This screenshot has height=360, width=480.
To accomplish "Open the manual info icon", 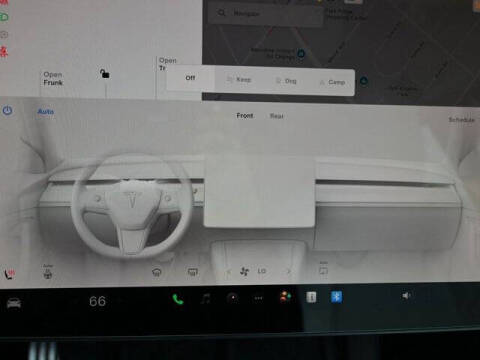I will coord(311,296).
